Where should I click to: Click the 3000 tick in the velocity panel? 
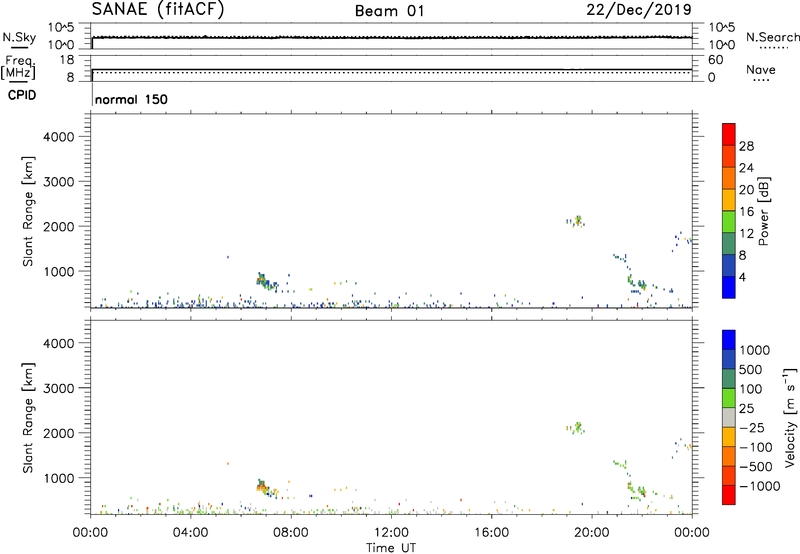click(58, 388)
